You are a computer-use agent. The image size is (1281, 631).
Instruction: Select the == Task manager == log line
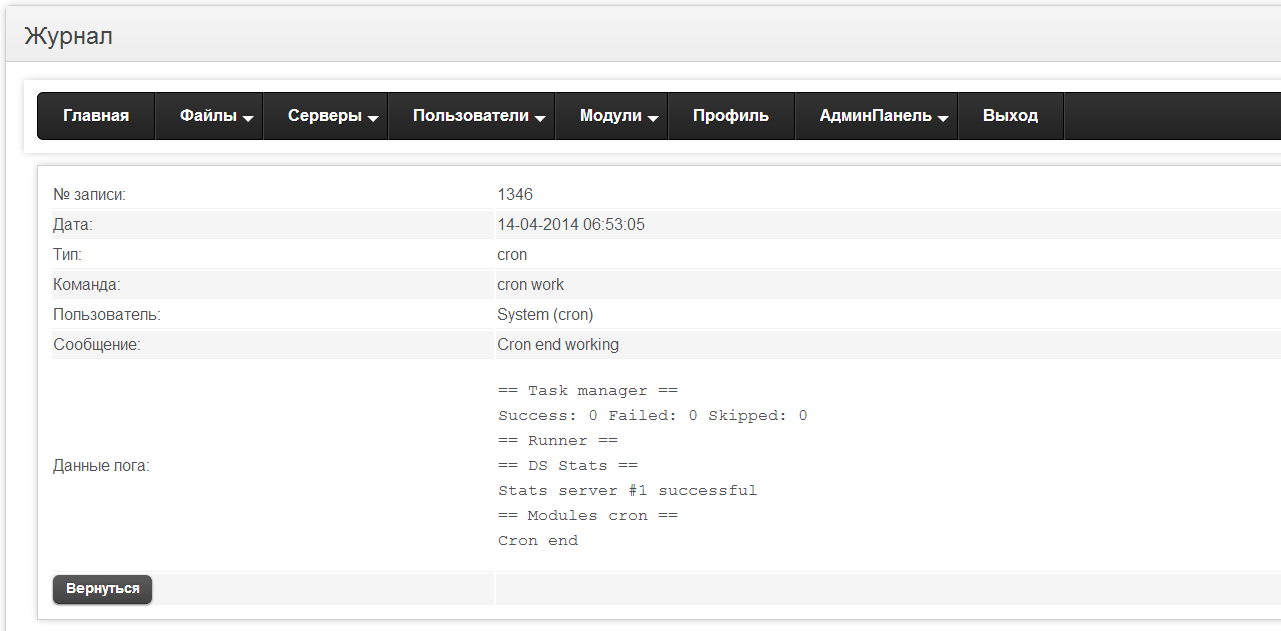click(x=588, y=391)
